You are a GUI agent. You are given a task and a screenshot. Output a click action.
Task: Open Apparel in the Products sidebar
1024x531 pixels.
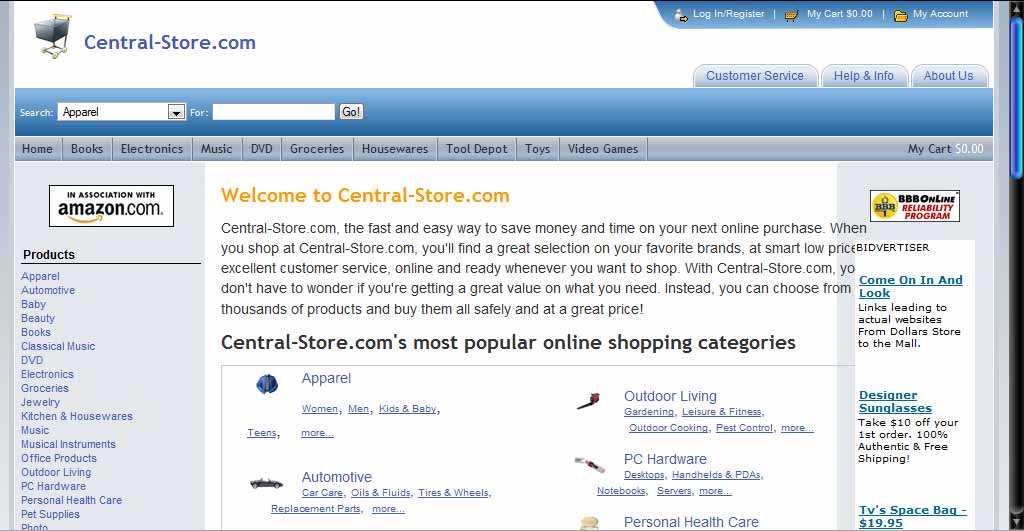[40, 276]
